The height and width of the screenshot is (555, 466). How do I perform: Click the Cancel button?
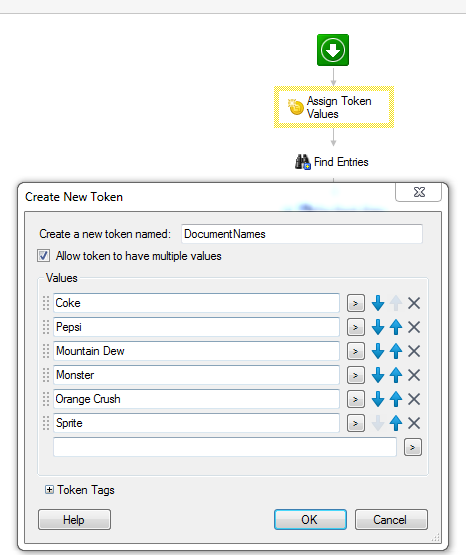point(391,520)
